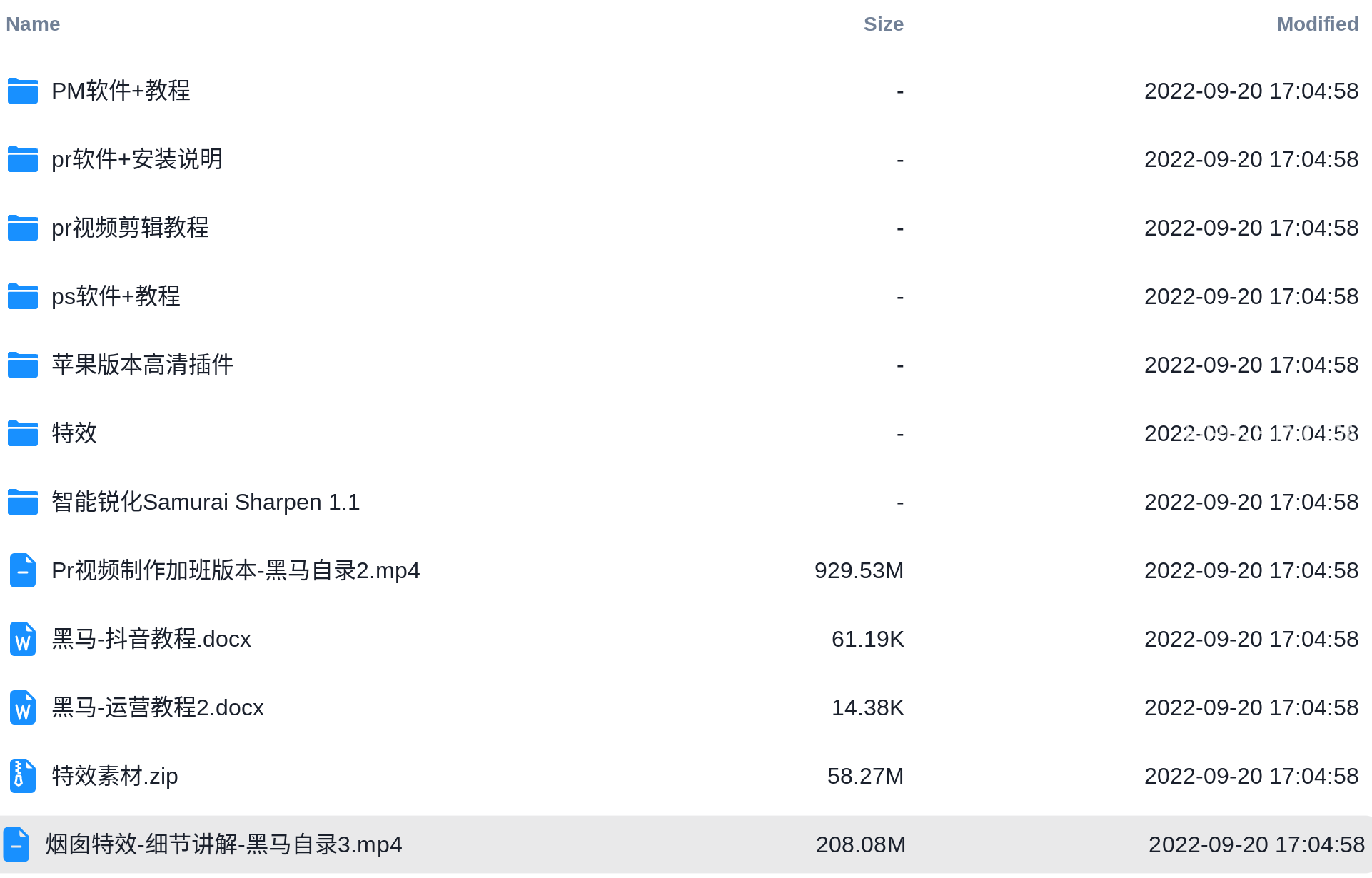Viewport: 1372px width, 878px height.
Task: Click the PM软件+教程 folder icon
Action: [23, 91]
